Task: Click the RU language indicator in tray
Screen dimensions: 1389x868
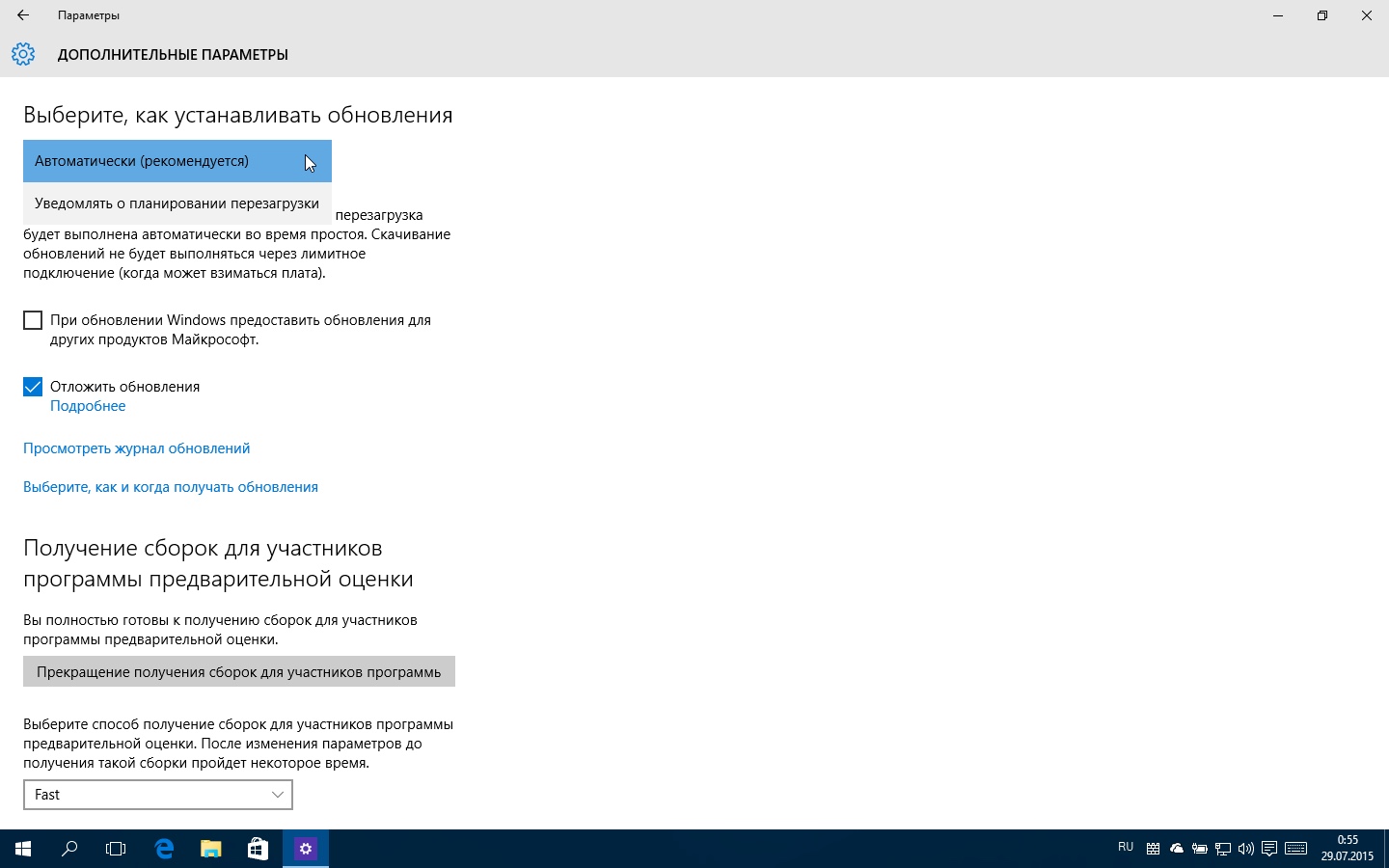Action: [x=1126, y=848]
